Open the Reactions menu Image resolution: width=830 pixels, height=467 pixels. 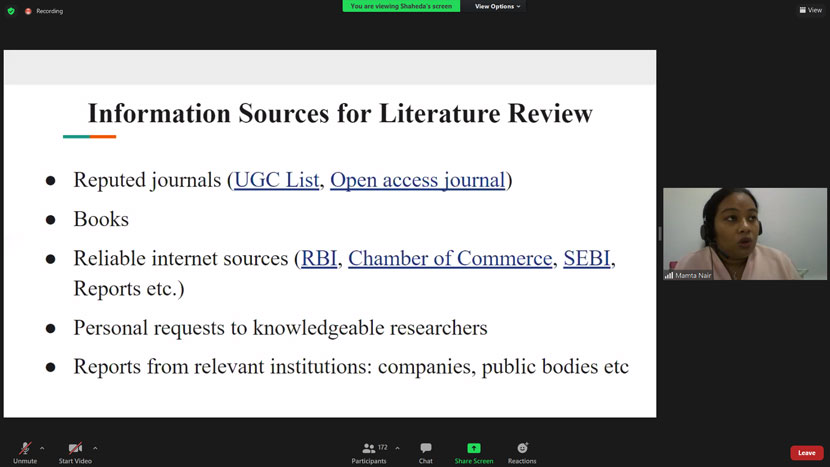click(522, 449)
